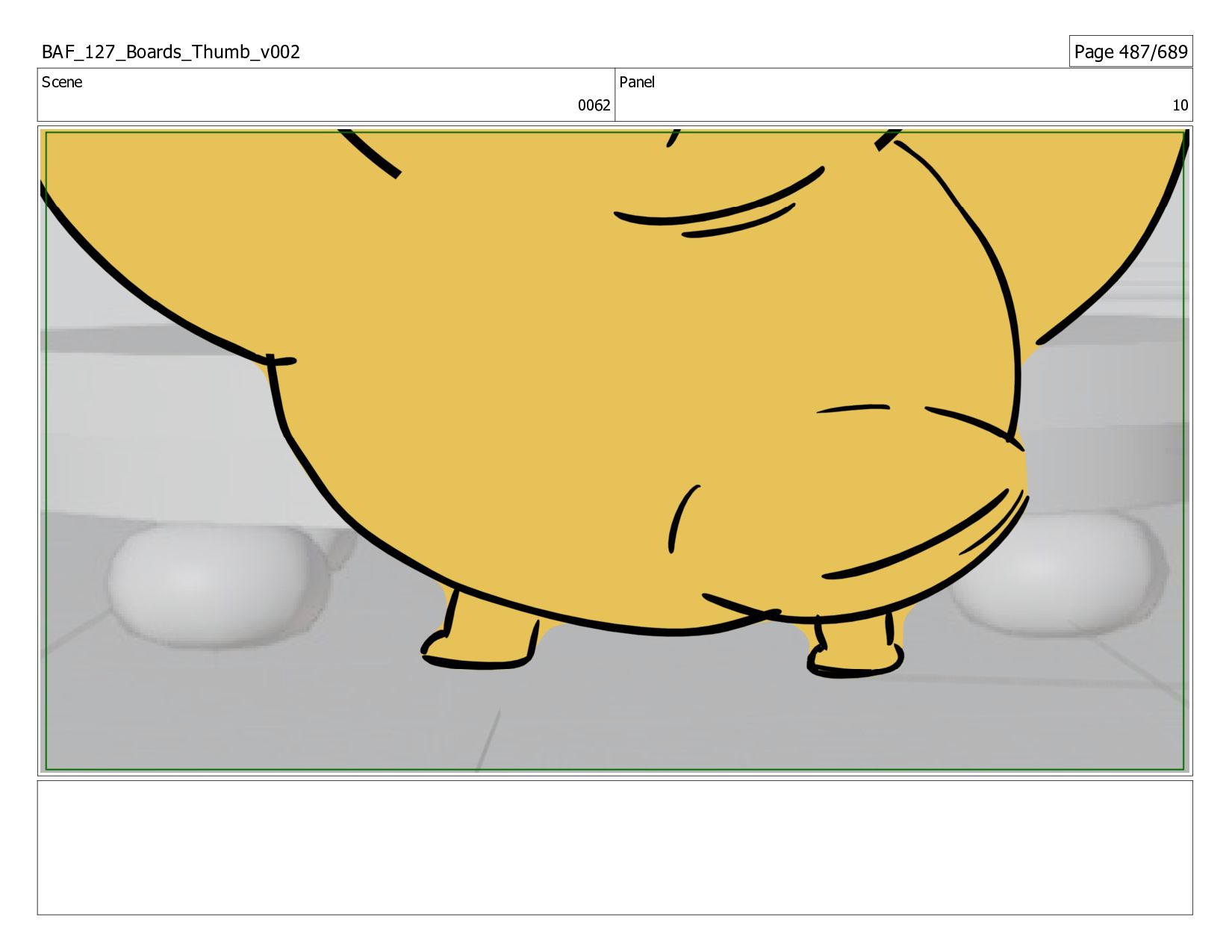1232x952 pixels.
Task: Click the Page 487/689 indicator
Action: pyautogui.click(x=1130, y=52)
